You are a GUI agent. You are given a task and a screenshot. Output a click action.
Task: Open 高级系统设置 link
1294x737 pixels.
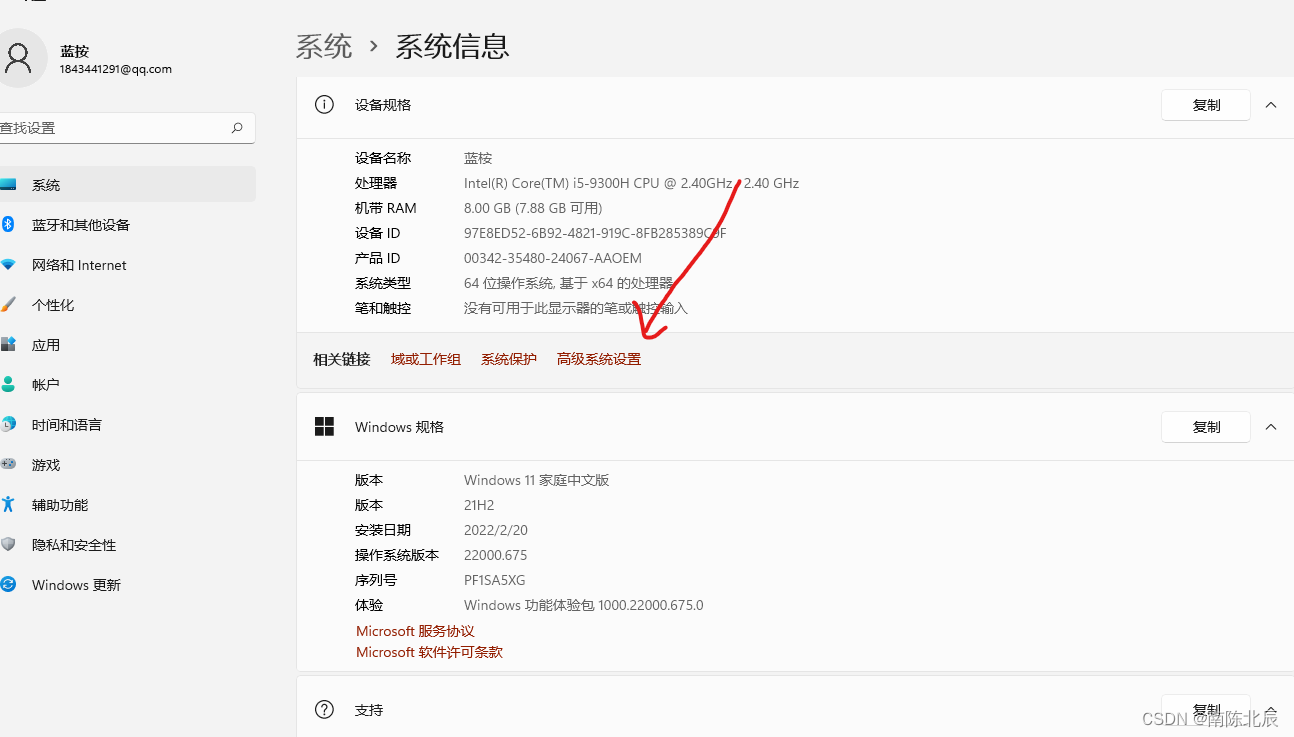[x=599, y=359]
